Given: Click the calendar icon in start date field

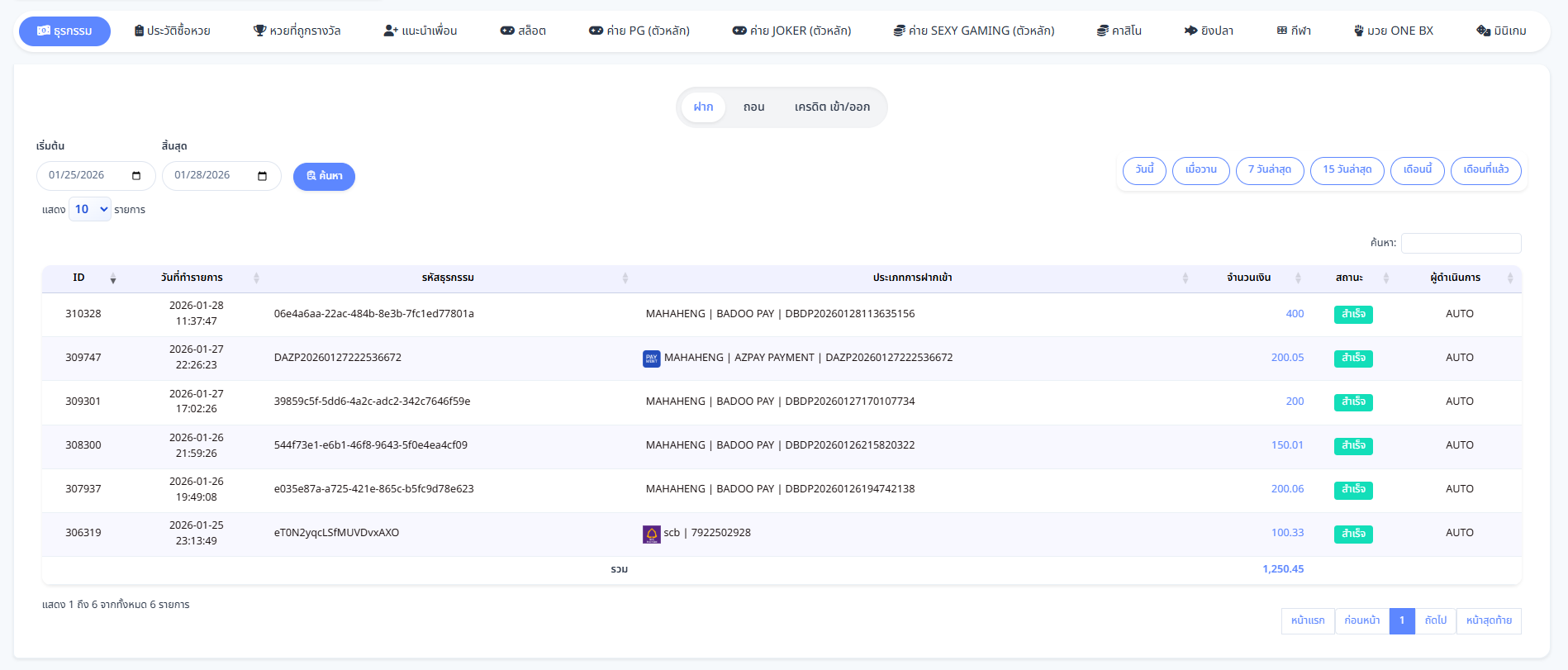Looking at the screenshot, I should tap(136, 176).
